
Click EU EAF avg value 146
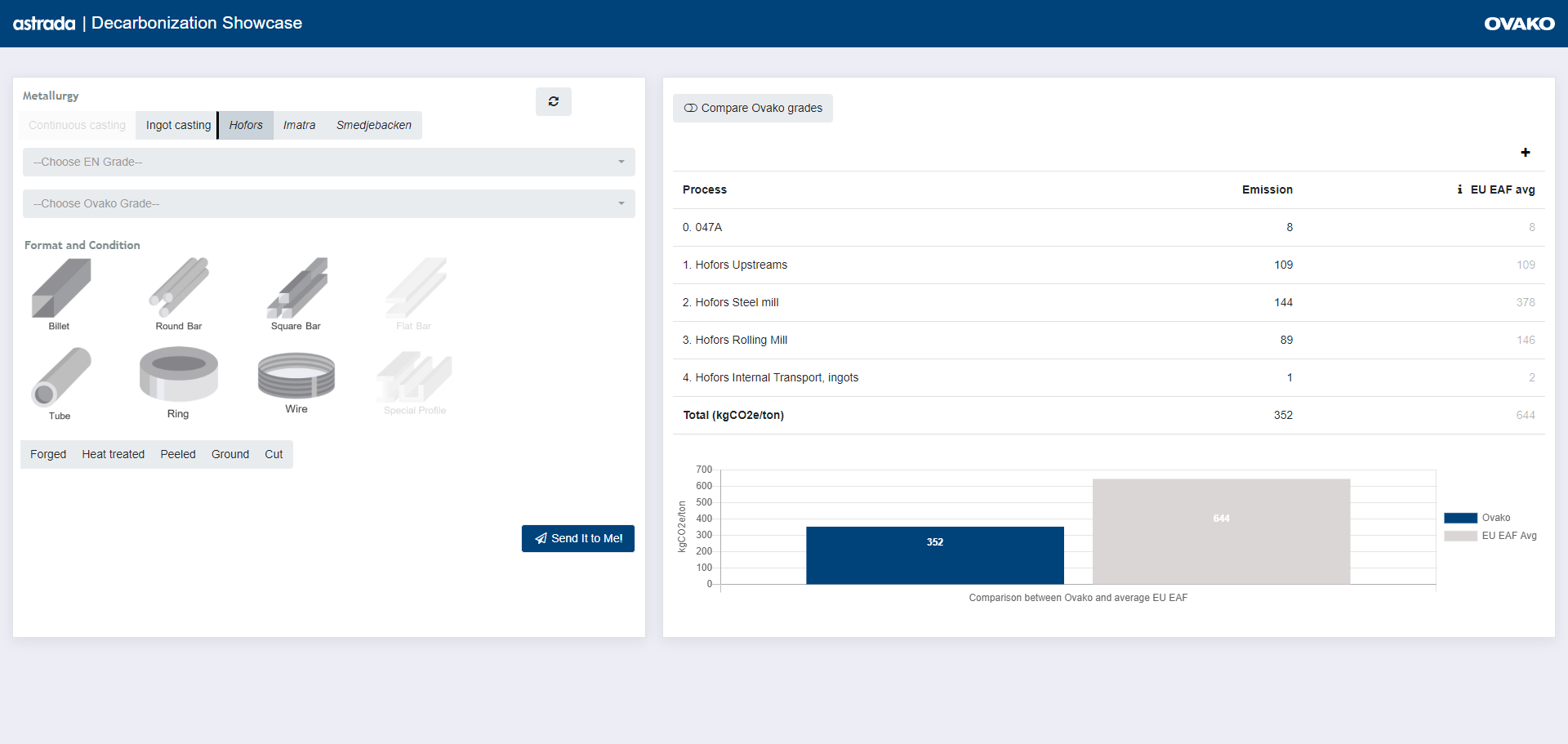tap(1526, 340)
